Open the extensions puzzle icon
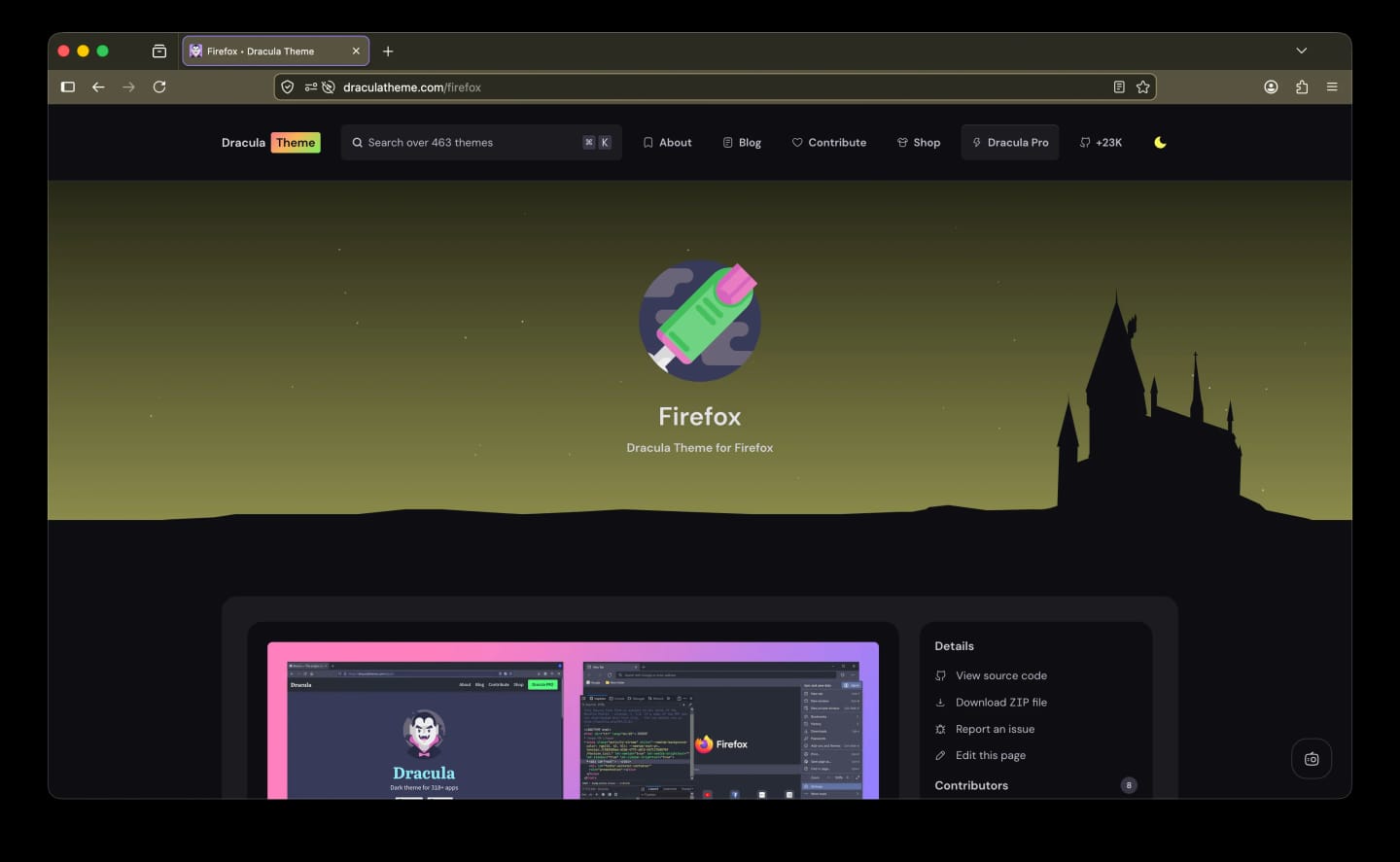The image size is (1400, 862). tap(1302, 86)
